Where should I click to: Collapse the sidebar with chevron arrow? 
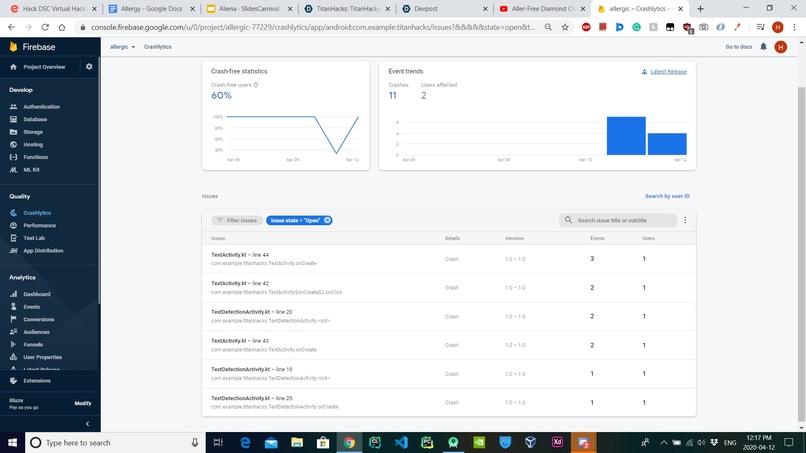(x=87, y=424)
